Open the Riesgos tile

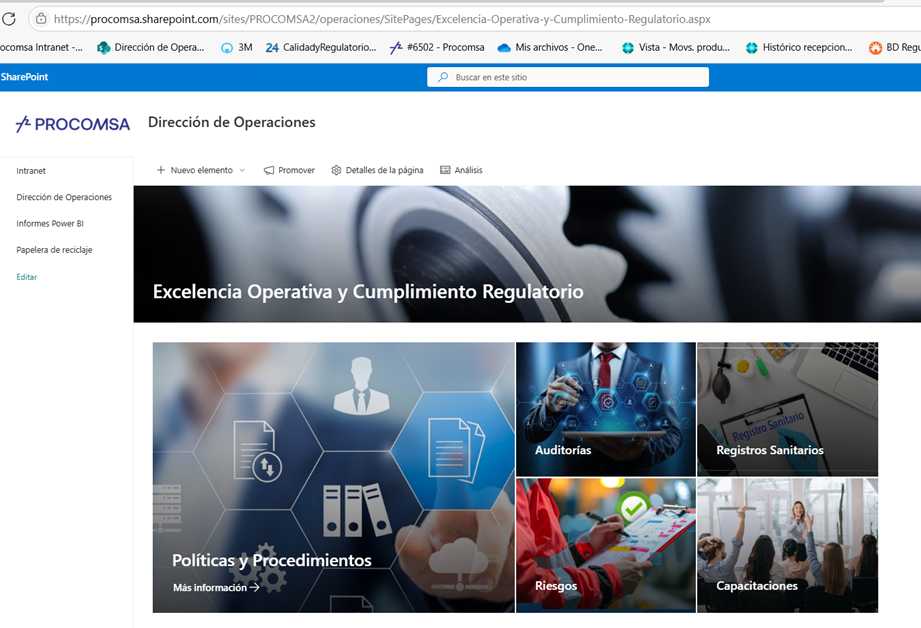point(605,545)
